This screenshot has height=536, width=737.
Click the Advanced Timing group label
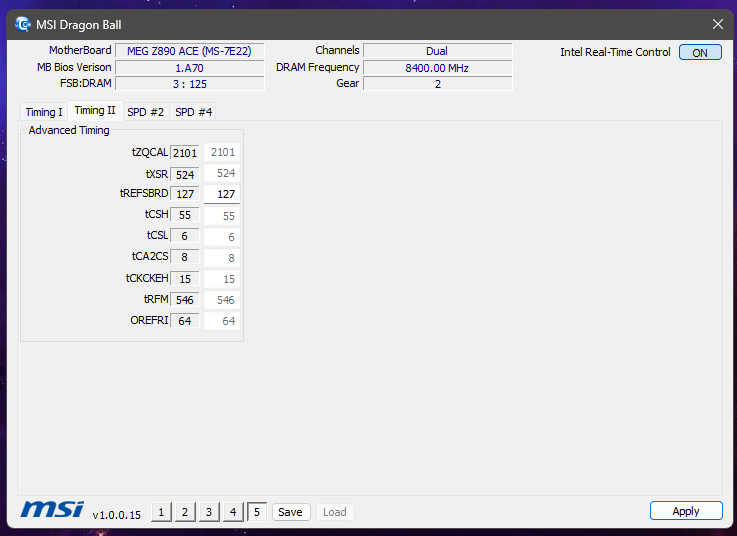click(x=69, y=130)
